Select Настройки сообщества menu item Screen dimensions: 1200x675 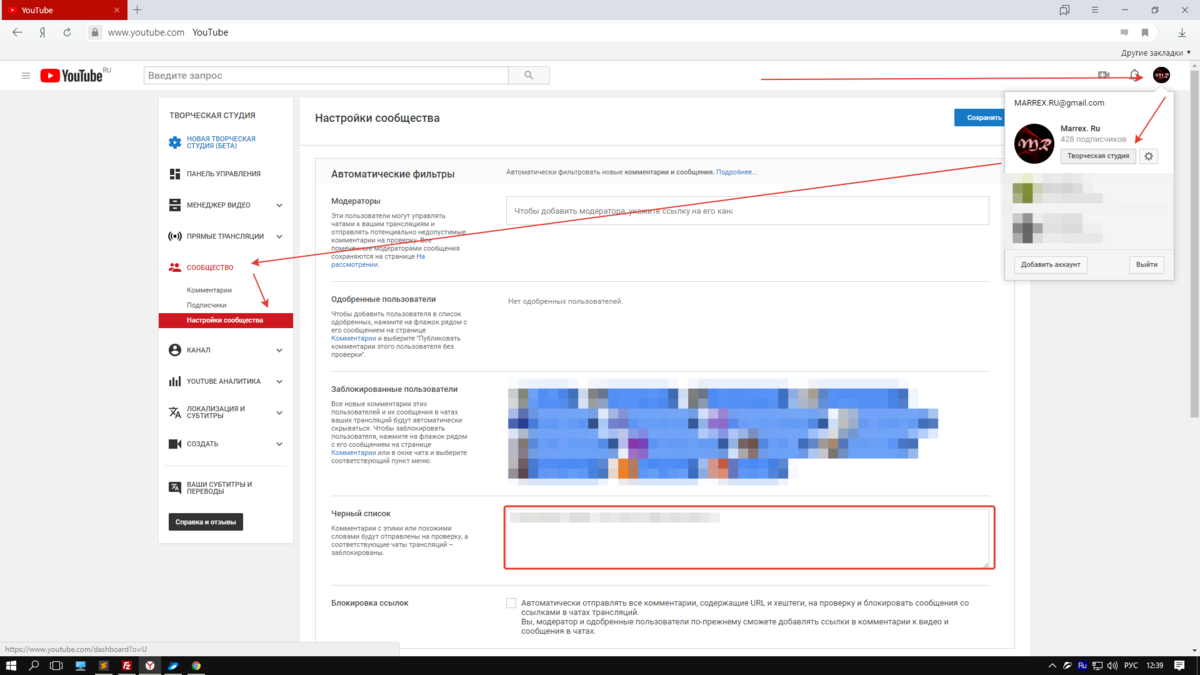tap(226, 320)
